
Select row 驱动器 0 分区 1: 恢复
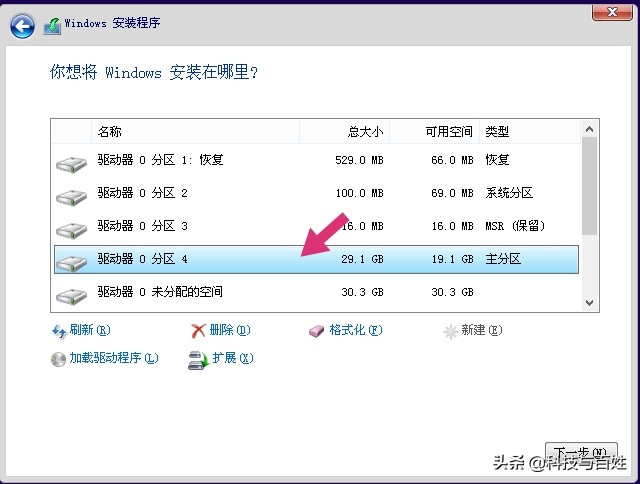[x=316, y=160]
